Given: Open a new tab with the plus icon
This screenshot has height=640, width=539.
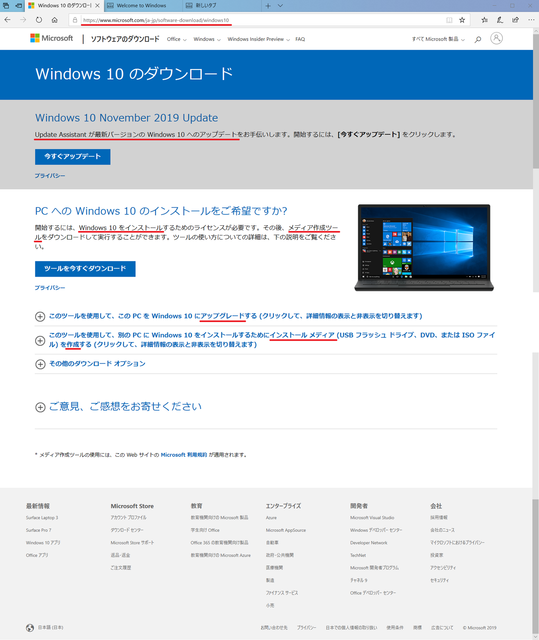Looking at the screenshot, I should pos(268,6).
